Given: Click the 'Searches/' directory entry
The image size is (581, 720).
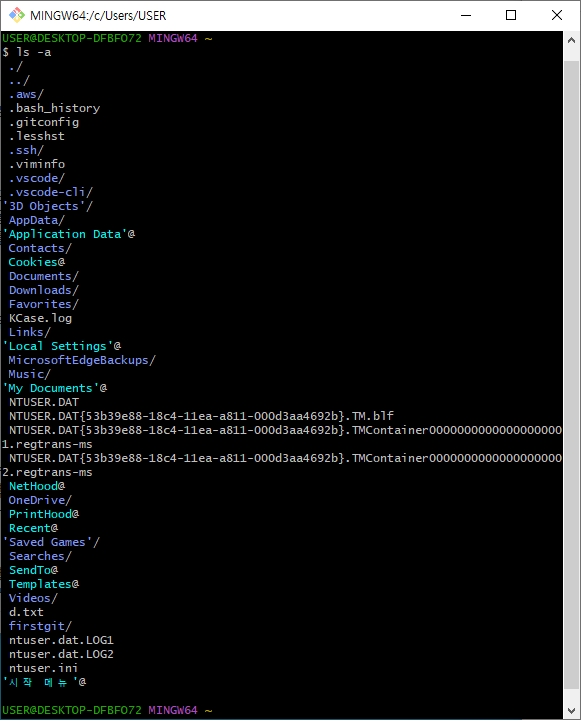Looking at the screenshot, I should click(x=40, y=557).
